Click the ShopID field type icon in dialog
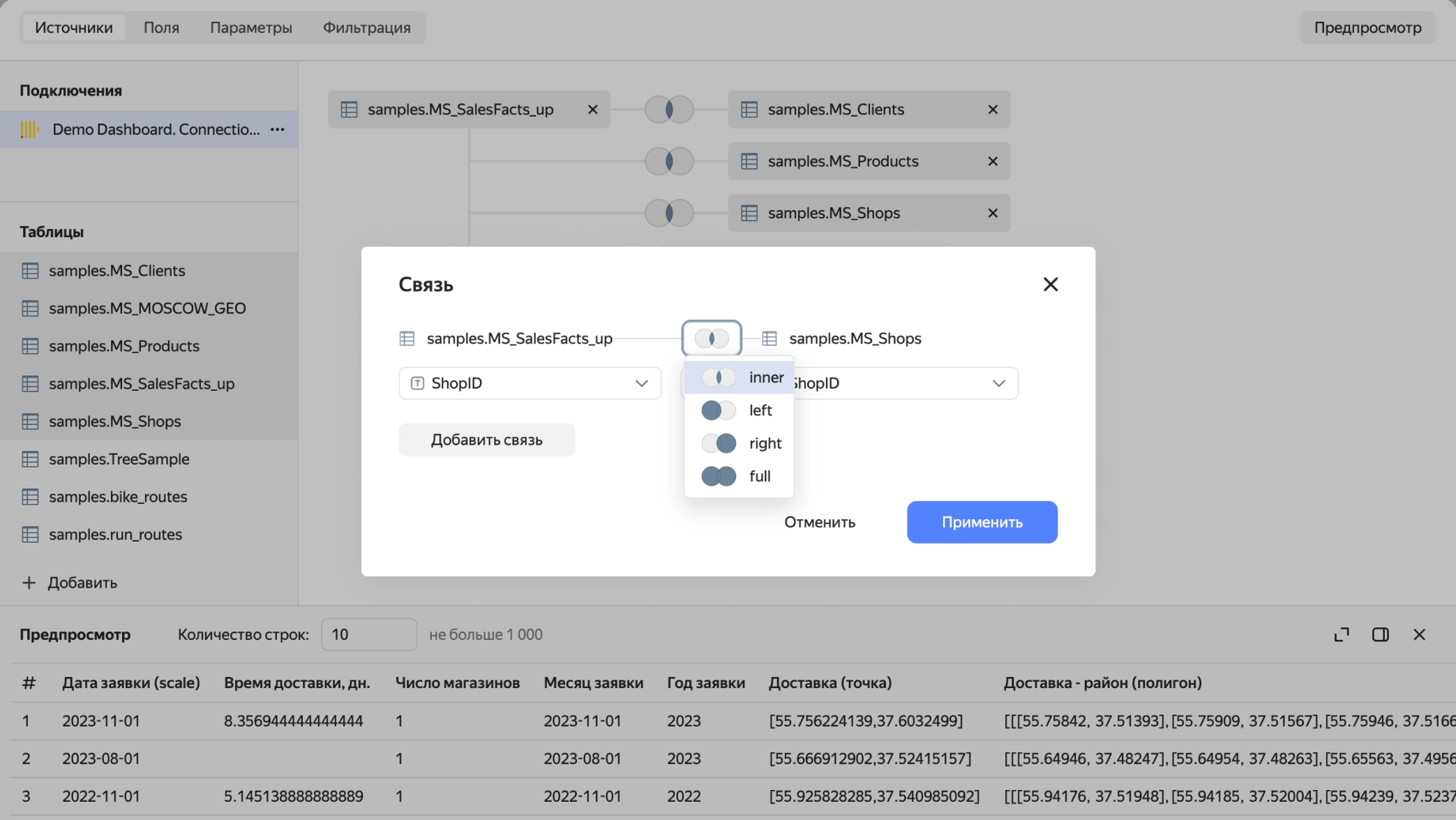This screenshot has width=1456, height=820. point(418,383)
